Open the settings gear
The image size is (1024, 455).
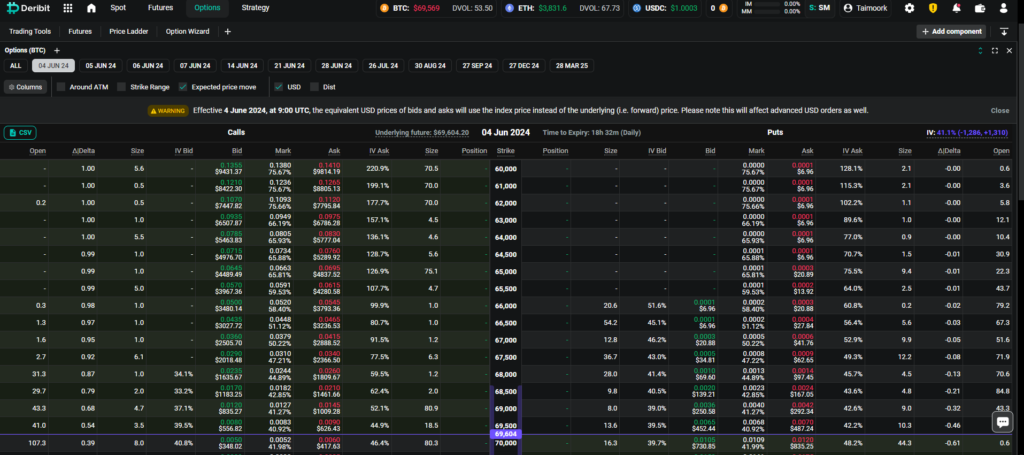coord(909,8)
